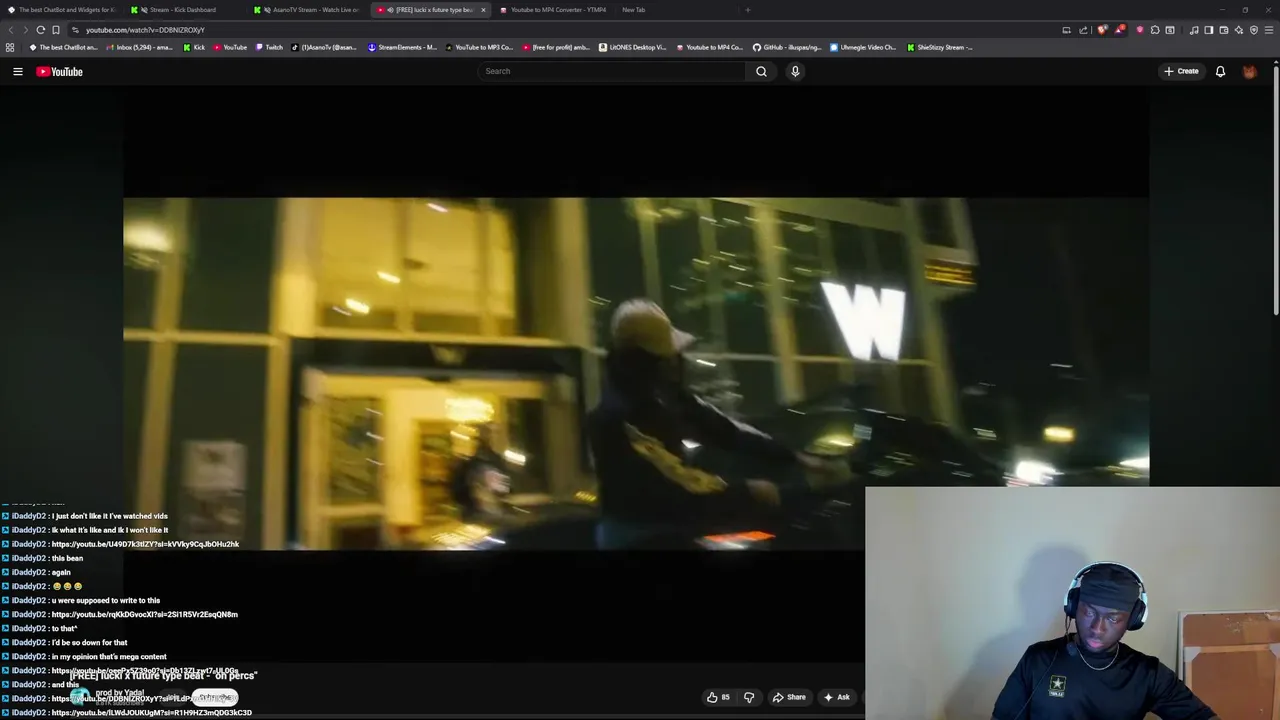Focus the YouTube search field
Screen dimensions: 1280x720
(x=612, y=71)
